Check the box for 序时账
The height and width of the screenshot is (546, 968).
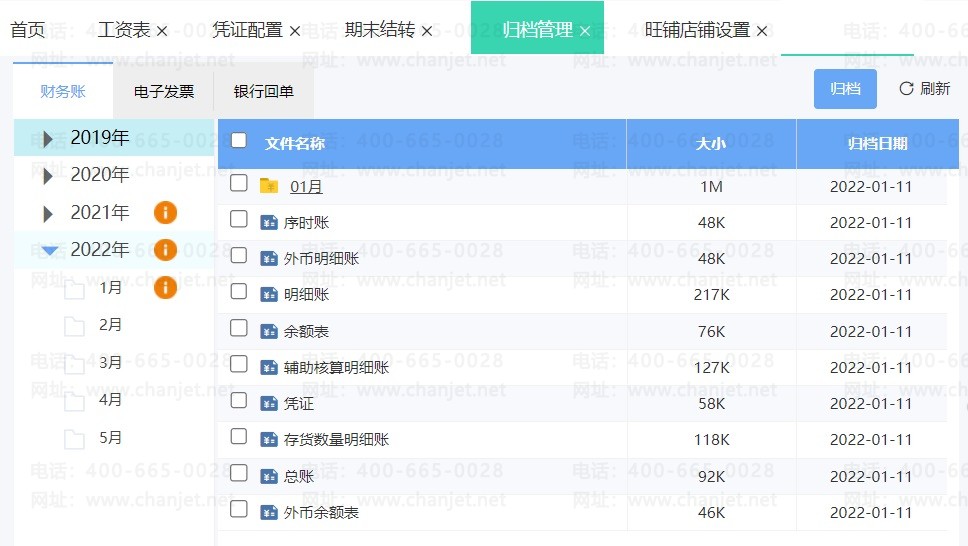coord(239,219)
